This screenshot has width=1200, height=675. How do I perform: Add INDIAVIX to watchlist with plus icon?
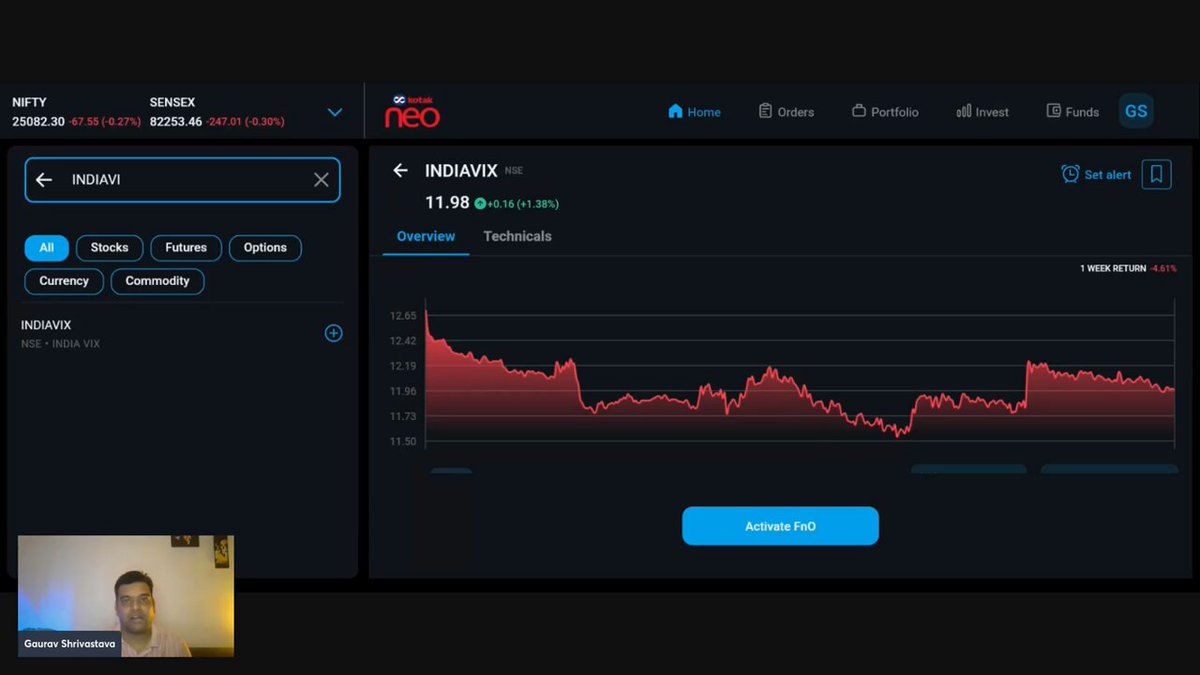pos(334,333)
